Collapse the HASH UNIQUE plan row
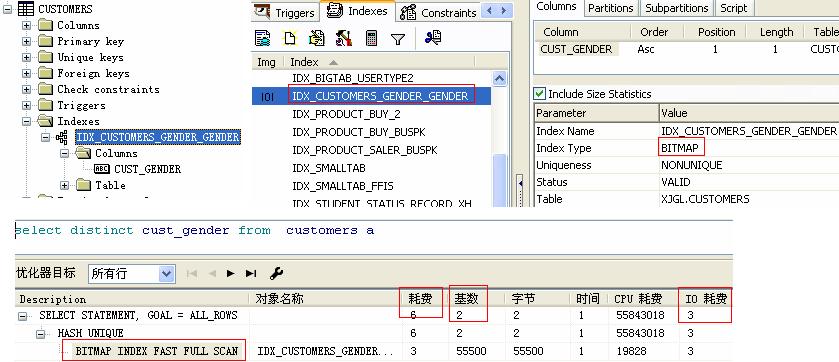Viewport: 839px width, 362px height. coord(41,334)
